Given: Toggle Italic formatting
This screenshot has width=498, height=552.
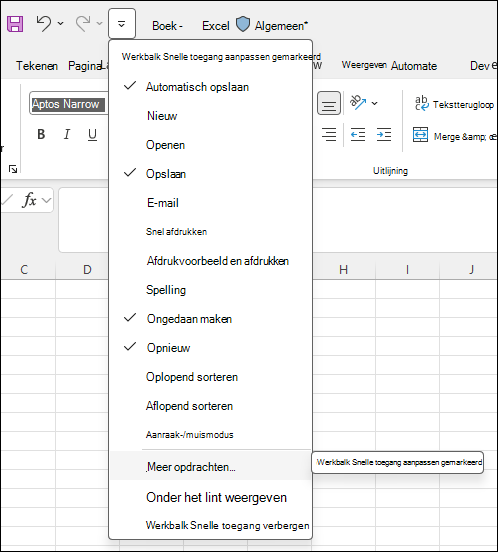Looking at the screenshot, I should (x=67, y=134).
